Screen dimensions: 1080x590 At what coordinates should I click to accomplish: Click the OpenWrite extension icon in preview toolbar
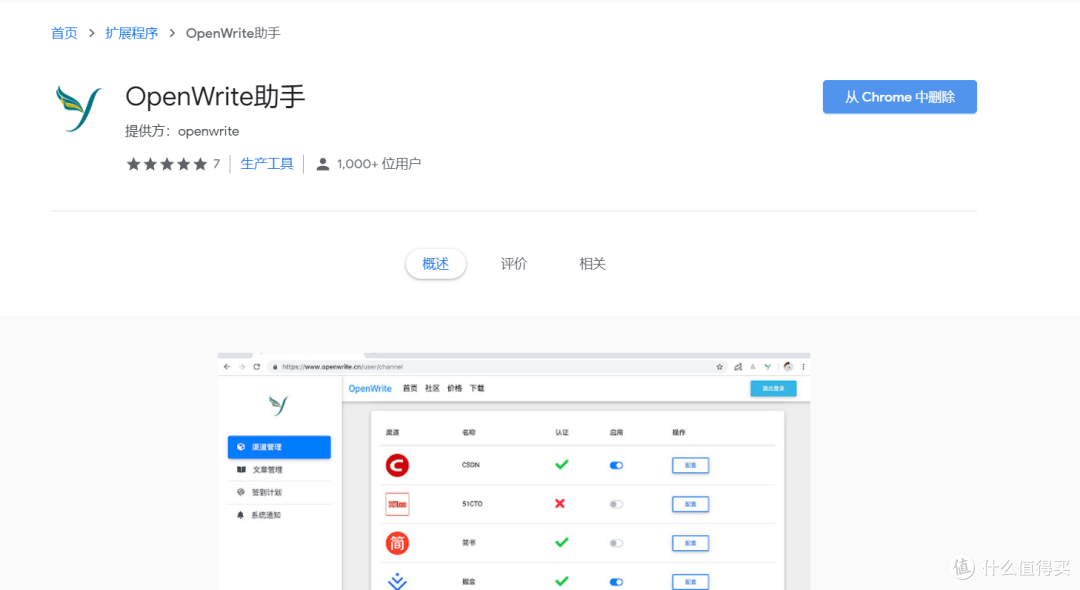pyautogui.click(x=767, y=367)
